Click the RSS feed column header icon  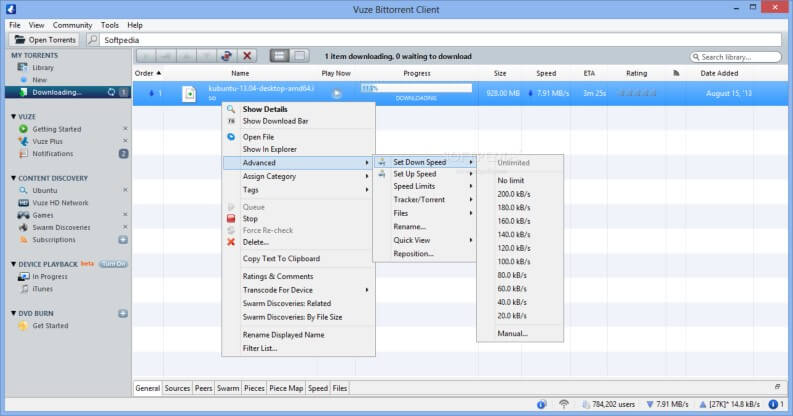(x=676, y=73)
